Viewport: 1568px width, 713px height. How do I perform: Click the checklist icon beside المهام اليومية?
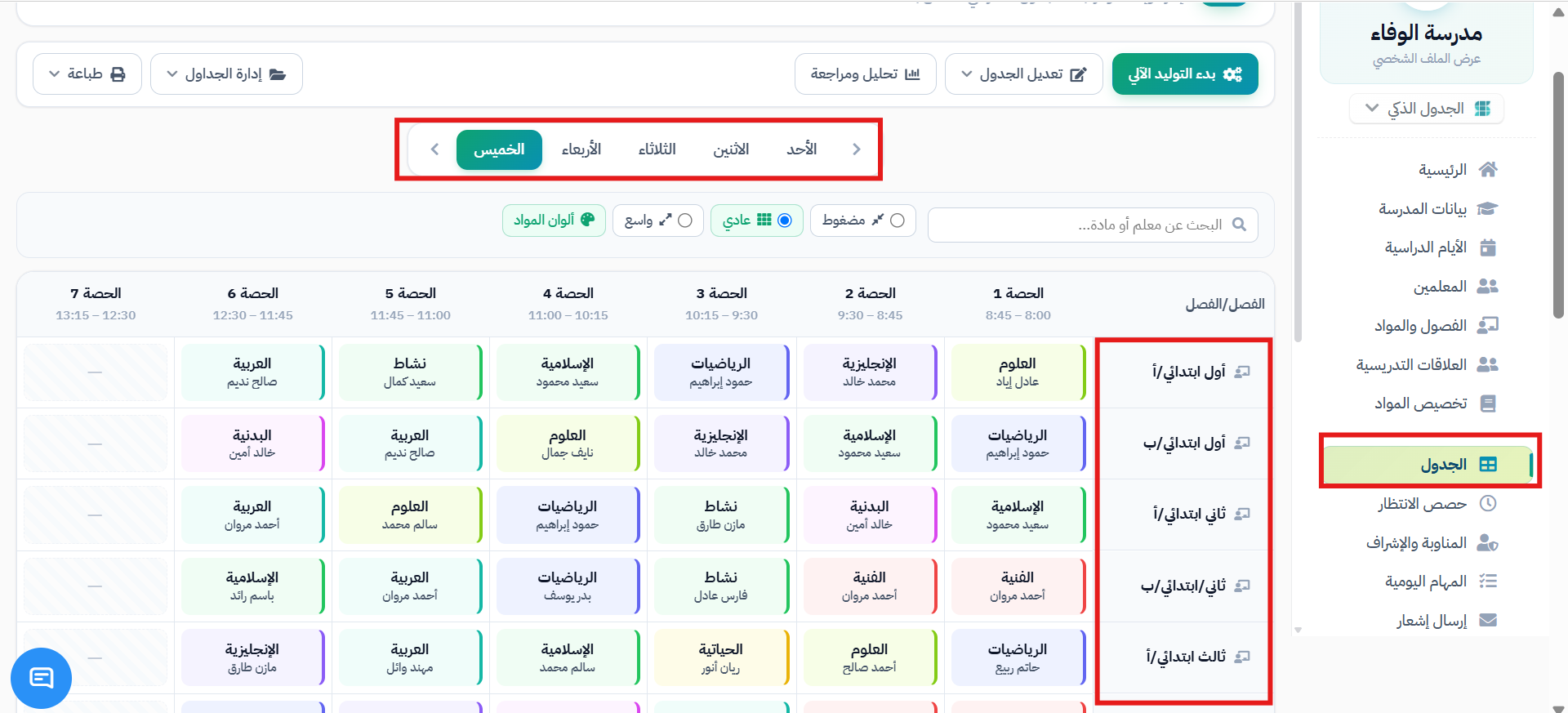(x=1488, y=582)
